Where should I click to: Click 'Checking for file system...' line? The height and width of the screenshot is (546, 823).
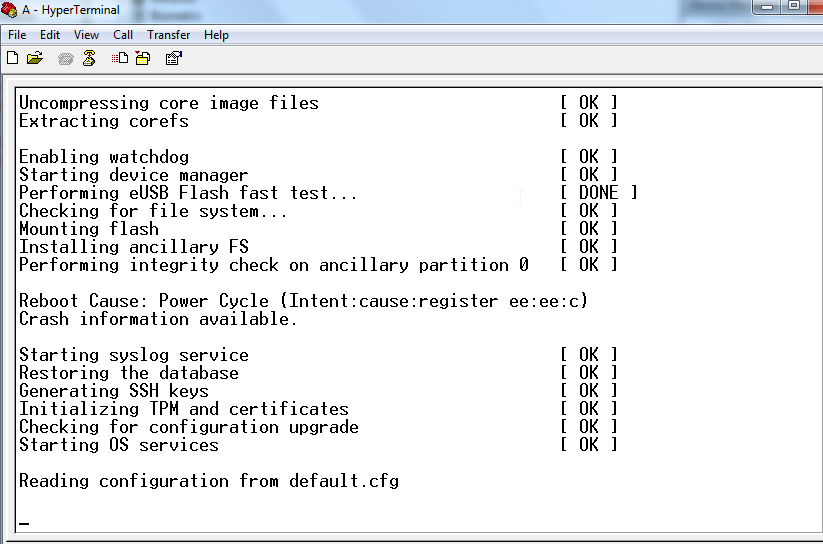(153, 211)
